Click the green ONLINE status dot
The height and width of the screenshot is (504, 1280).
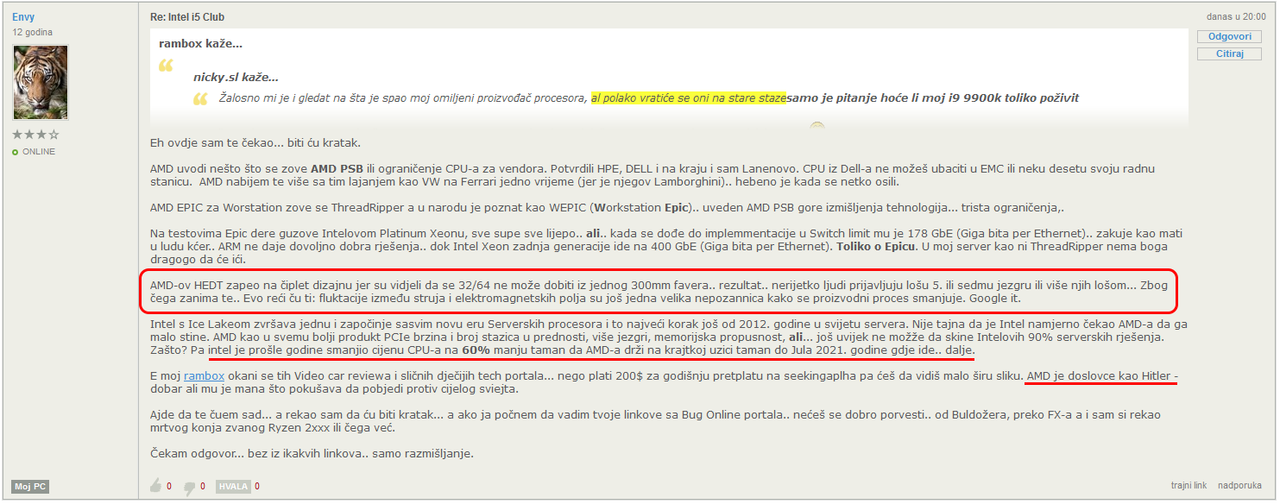15,152
